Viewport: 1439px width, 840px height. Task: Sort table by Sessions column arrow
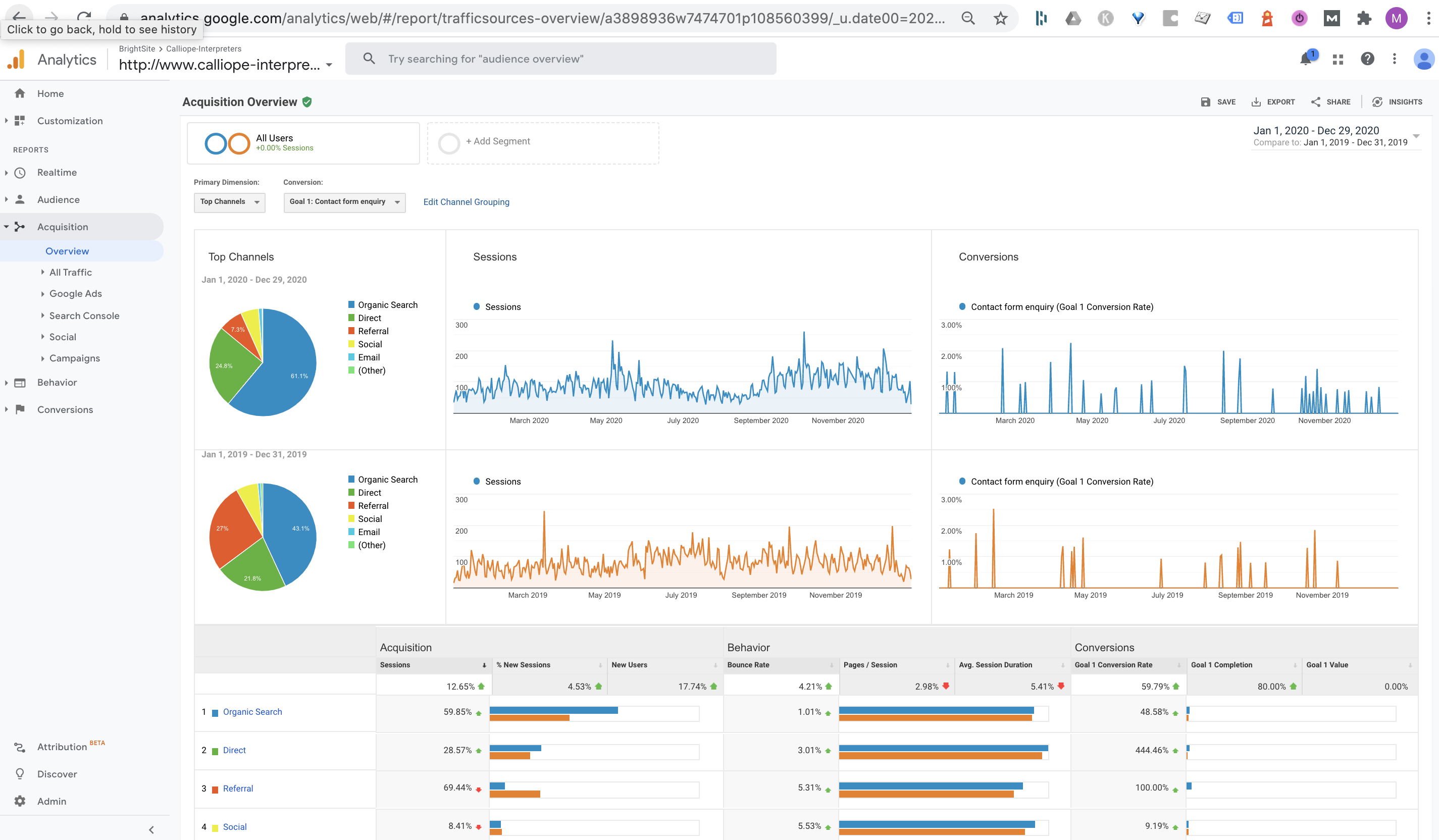(x=484, y=665)
